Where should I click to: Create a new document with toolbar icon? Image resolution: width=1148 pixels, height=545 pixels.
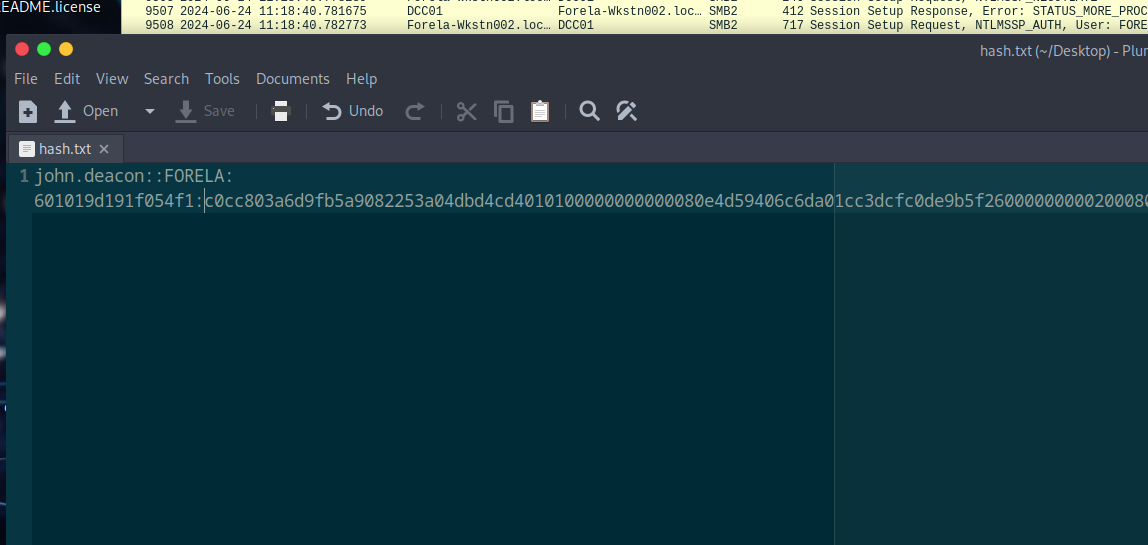[27, 111]
